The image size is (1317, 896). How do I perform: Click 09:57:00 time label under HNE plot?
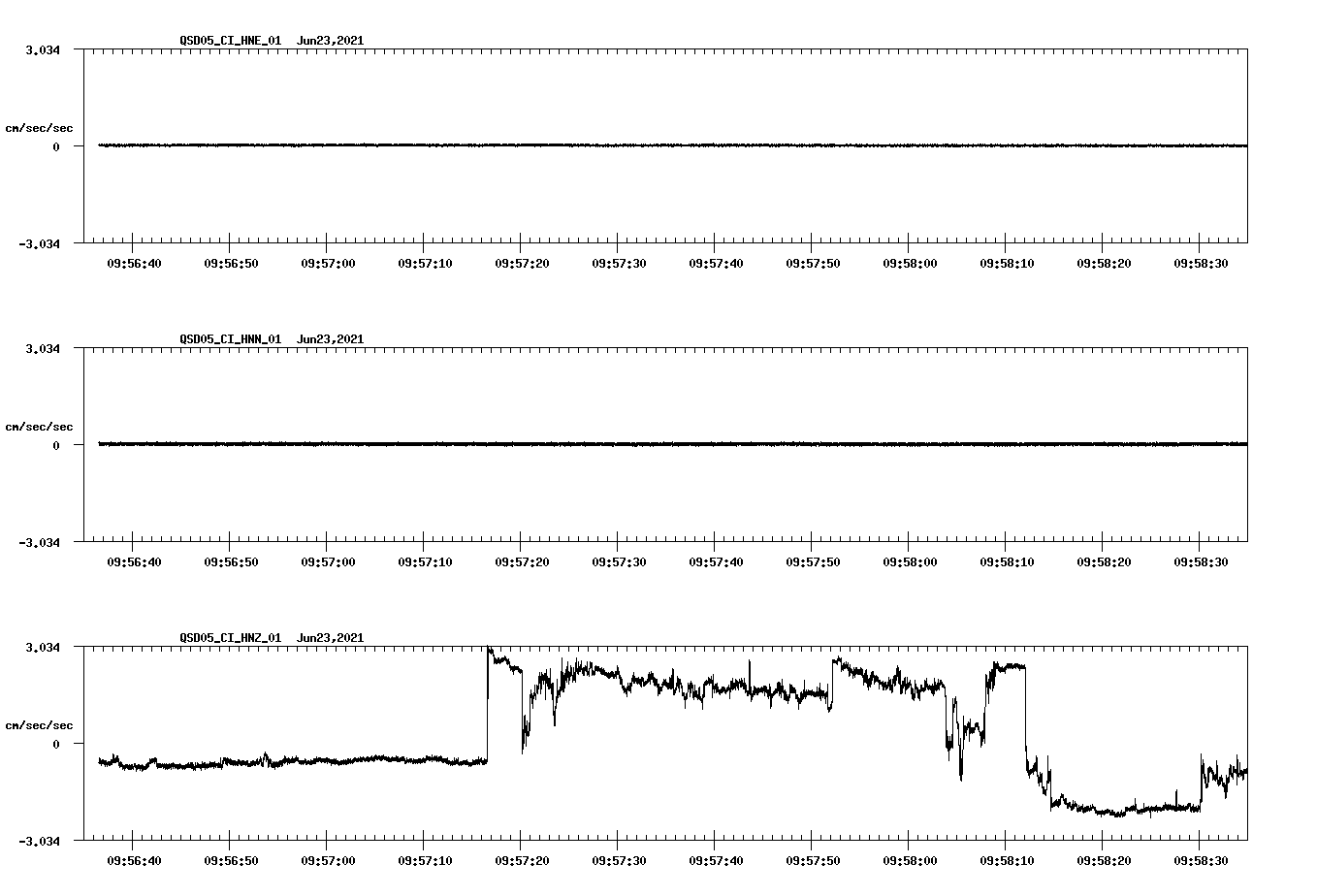click(328, 263)
